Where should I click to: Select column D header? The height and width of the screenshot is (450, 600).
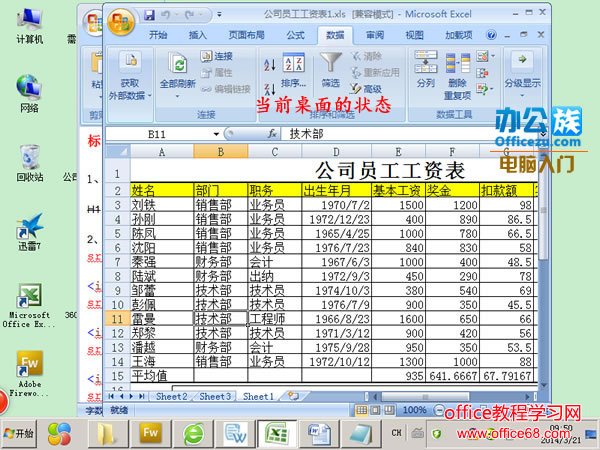(336, 152)
